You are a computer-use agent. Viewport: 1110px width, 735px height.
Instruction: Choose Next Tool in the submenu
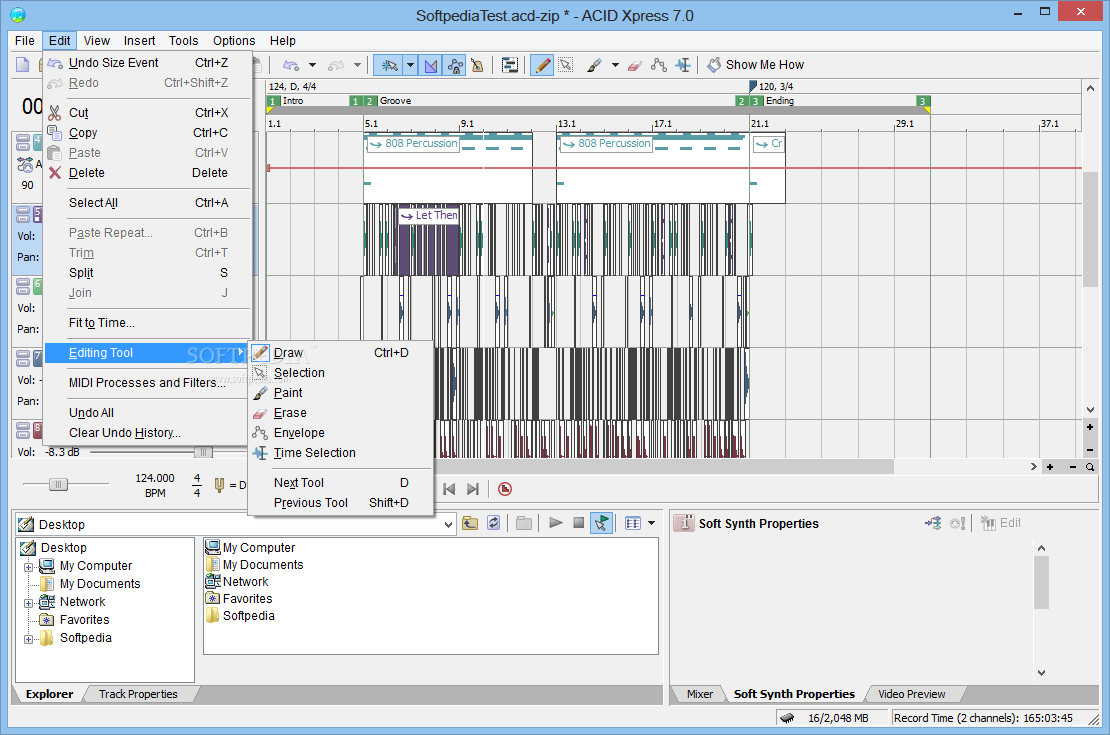pyautogui.click(x=341, y=482)
